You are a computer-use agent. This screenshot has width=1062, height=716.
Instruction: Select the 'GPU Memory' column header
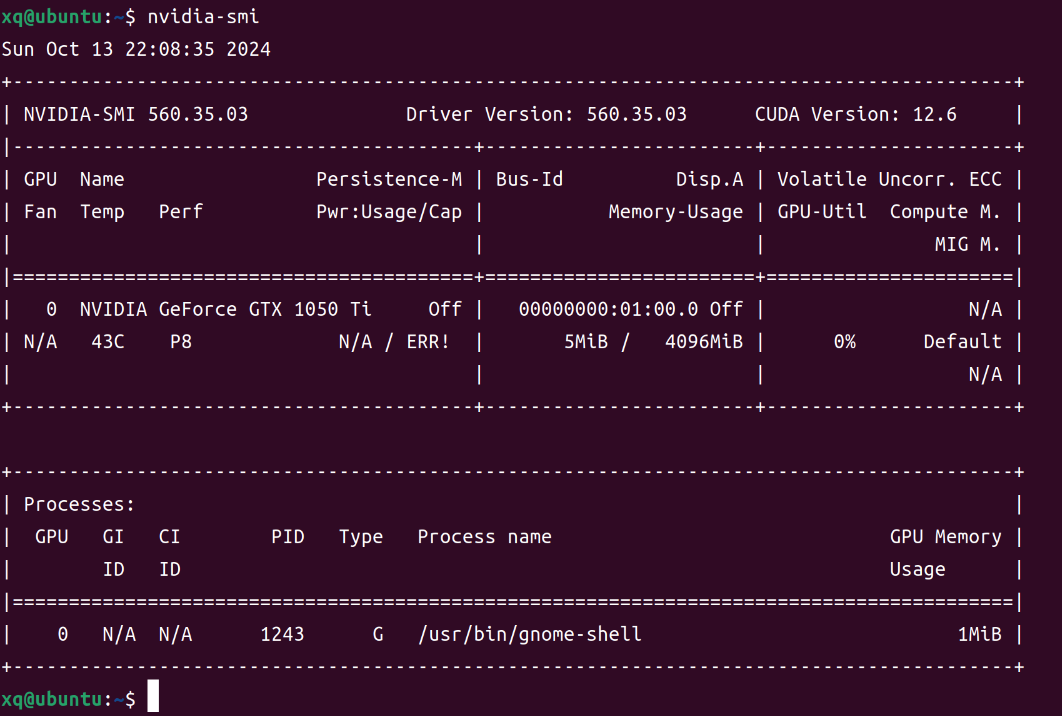(x=946, y=536)
